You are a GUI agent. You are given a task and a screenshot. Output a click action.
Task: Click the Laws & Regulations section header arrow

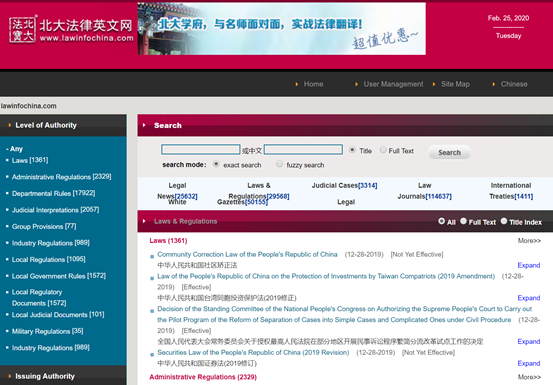coord(144,221)
